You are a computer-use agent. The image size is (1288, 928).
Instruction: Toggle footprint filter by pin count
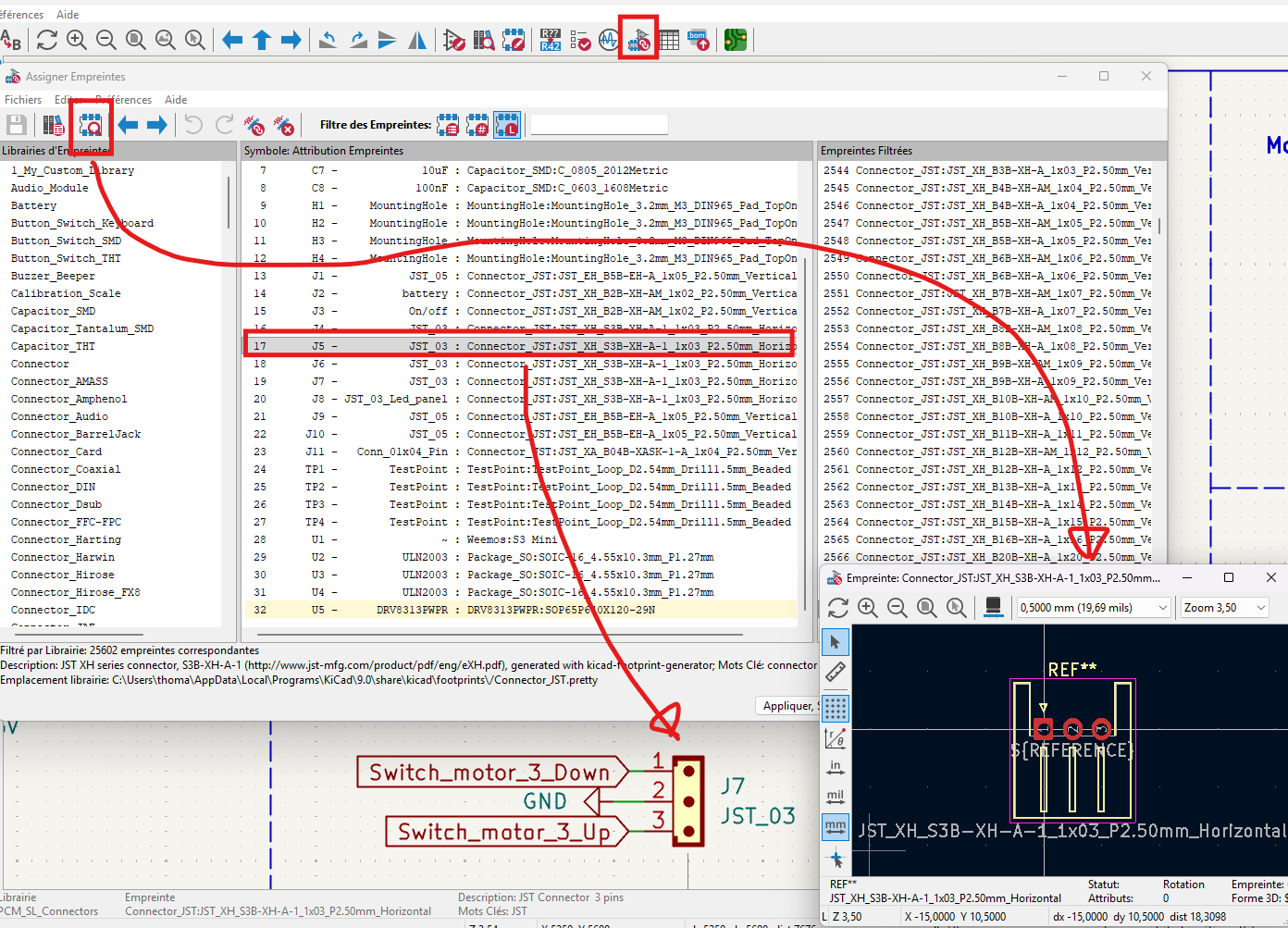click(x=477, y=125)
